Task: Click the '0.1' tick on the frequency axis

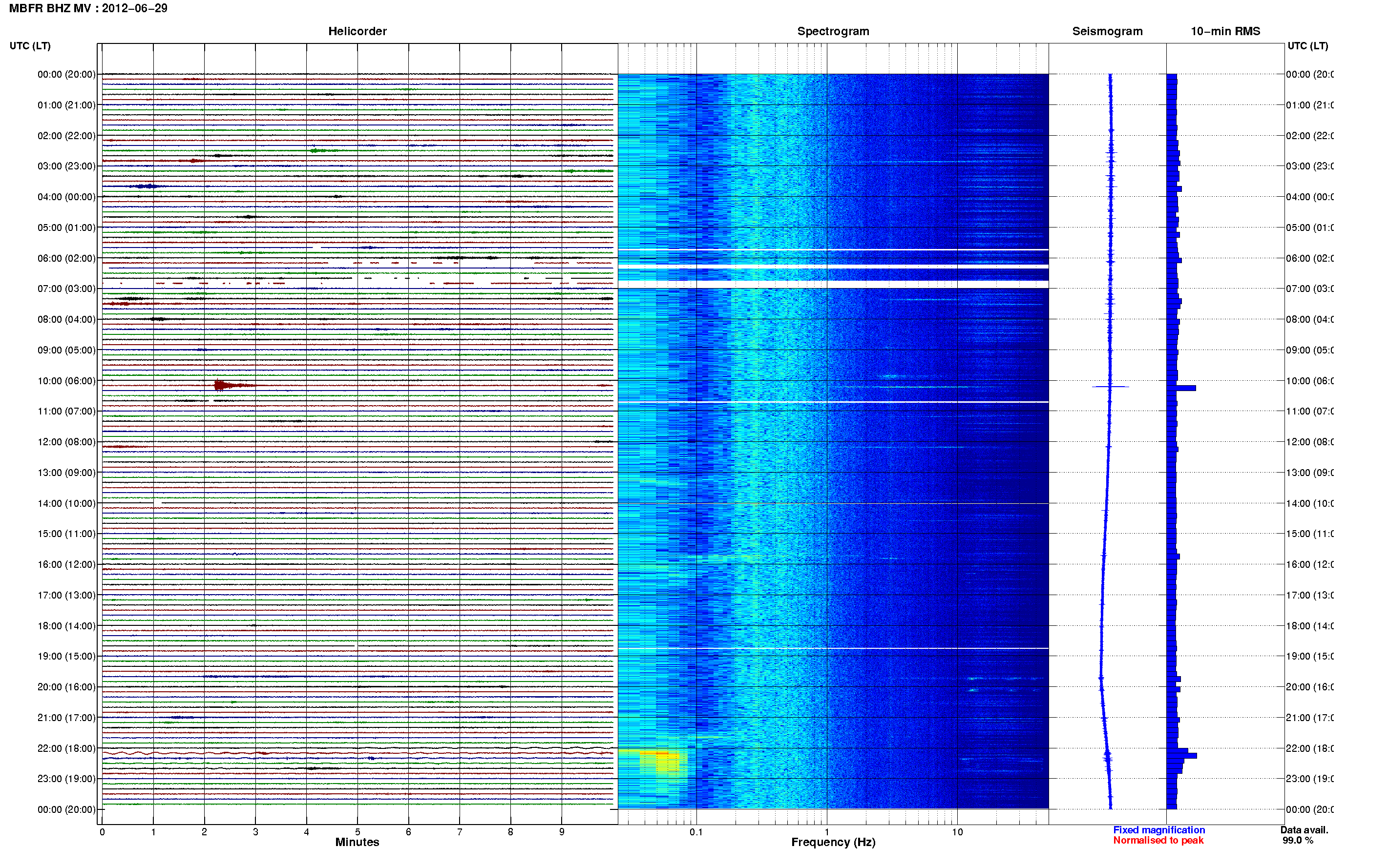Action: 696,832
